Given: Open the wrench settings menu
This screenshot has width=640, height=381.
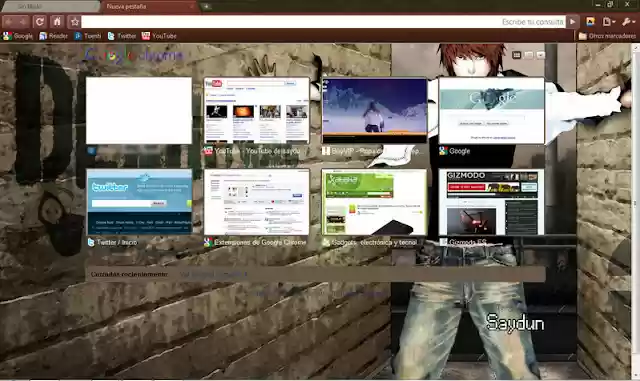Looking at the screenshot, I should 629,22.
